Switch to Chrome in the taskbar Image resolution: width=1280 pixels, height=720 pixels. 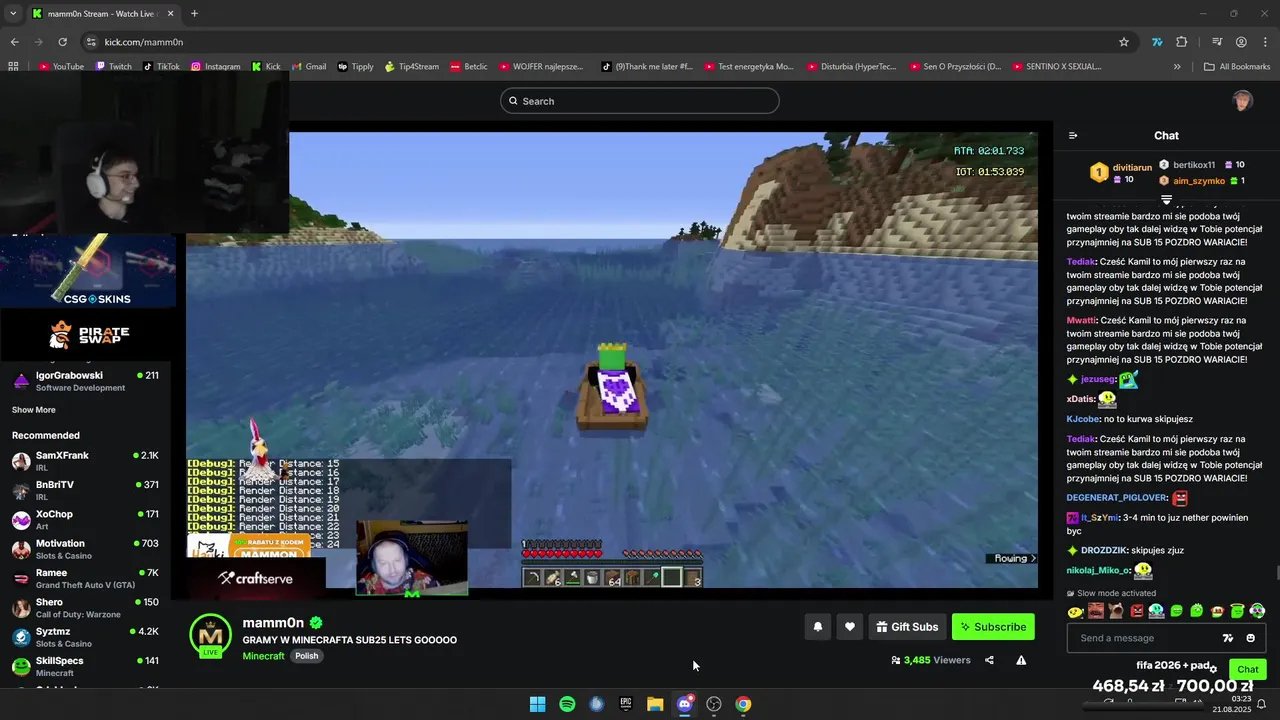743,704
